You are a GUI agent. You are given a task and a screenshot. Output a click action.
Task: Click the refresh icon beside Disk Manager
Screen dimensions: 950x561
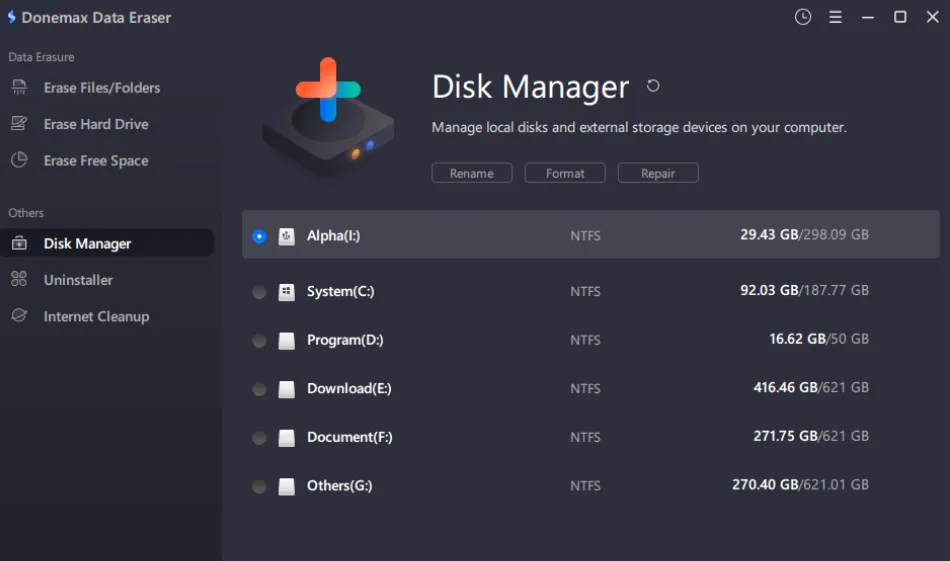[653, 86]
